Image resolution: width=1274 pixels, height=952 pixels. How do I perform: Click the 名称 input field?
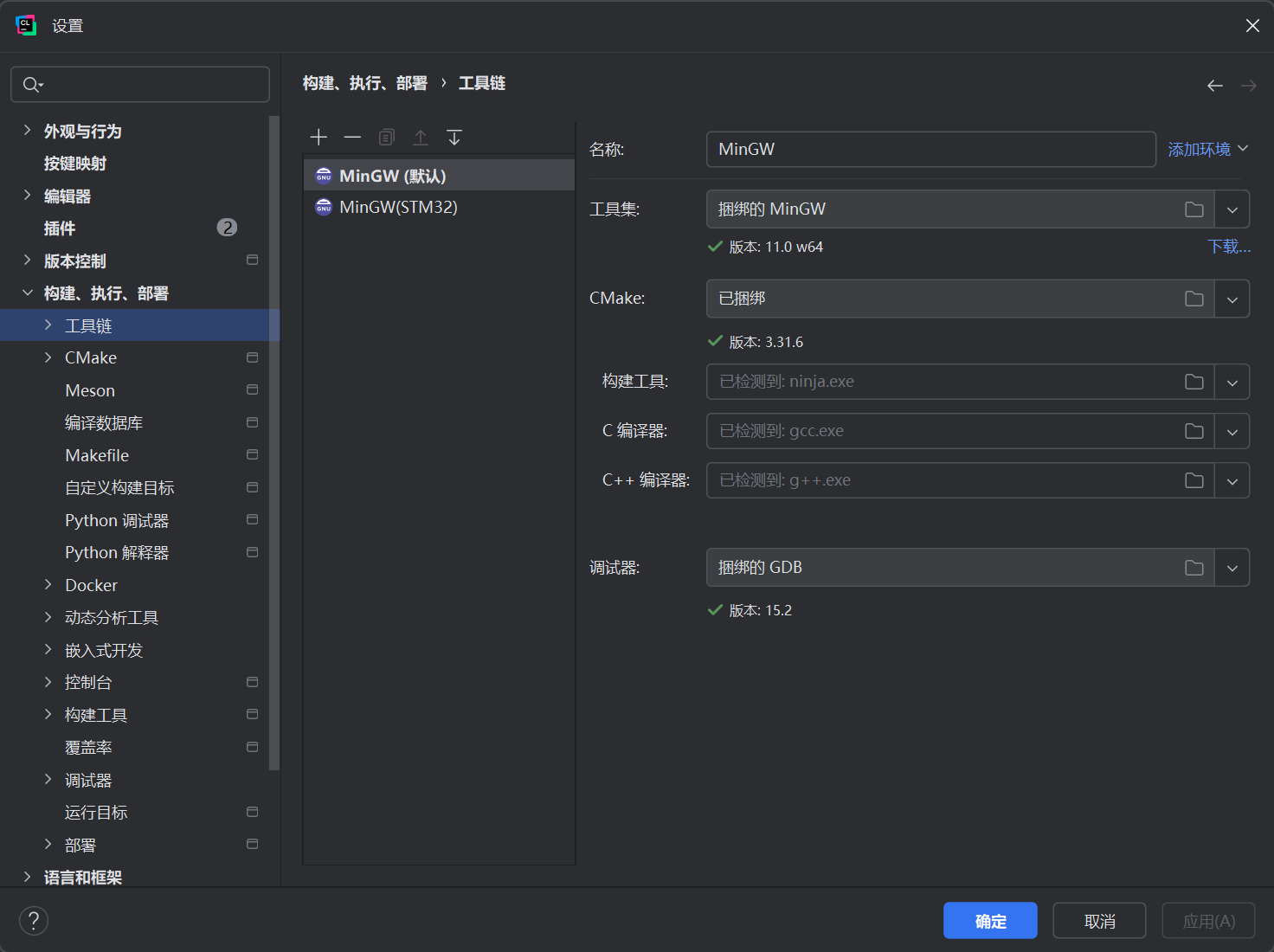pyautogui.click(x=931, y=149)
